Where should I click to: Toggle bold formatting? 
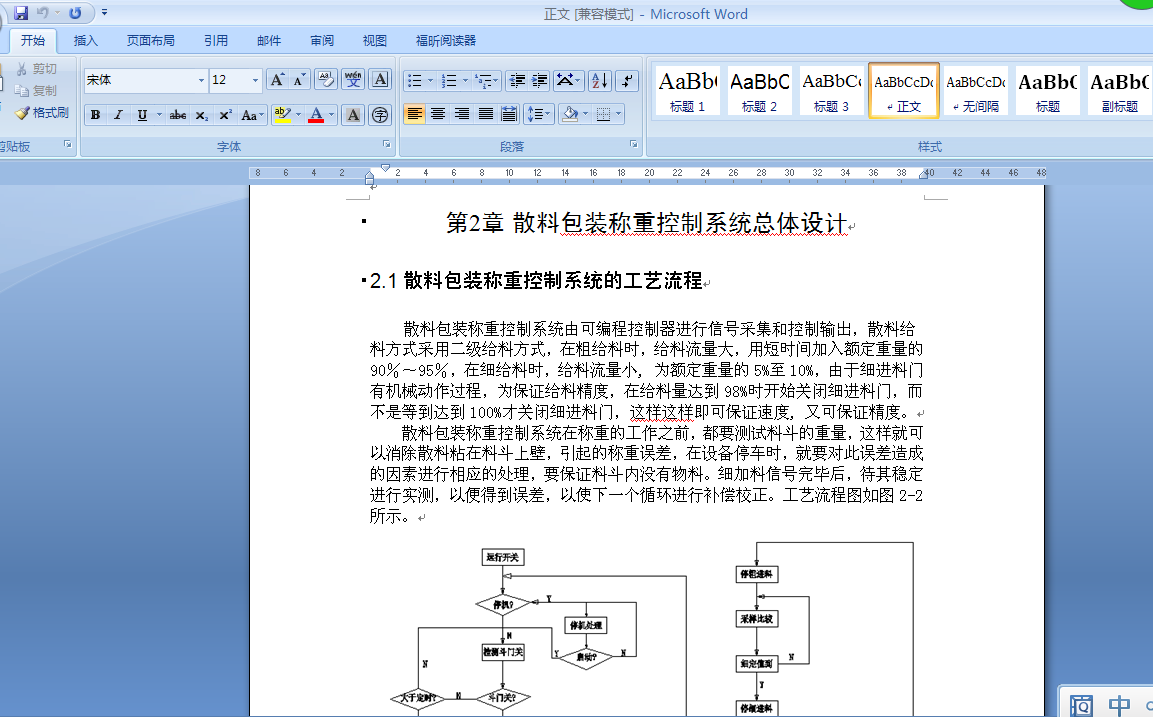(x=95, y=115)
